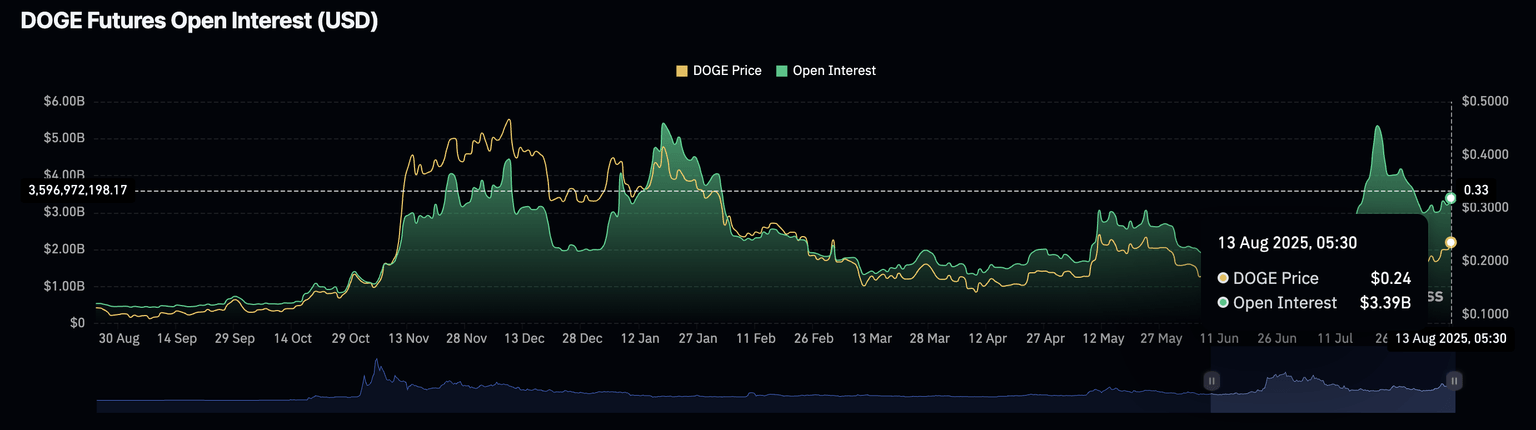This screenshot has width=1536, height=430.
Task: Click the tooltip Open Interest $3.39B row
Action: (x=1314, y=303)
